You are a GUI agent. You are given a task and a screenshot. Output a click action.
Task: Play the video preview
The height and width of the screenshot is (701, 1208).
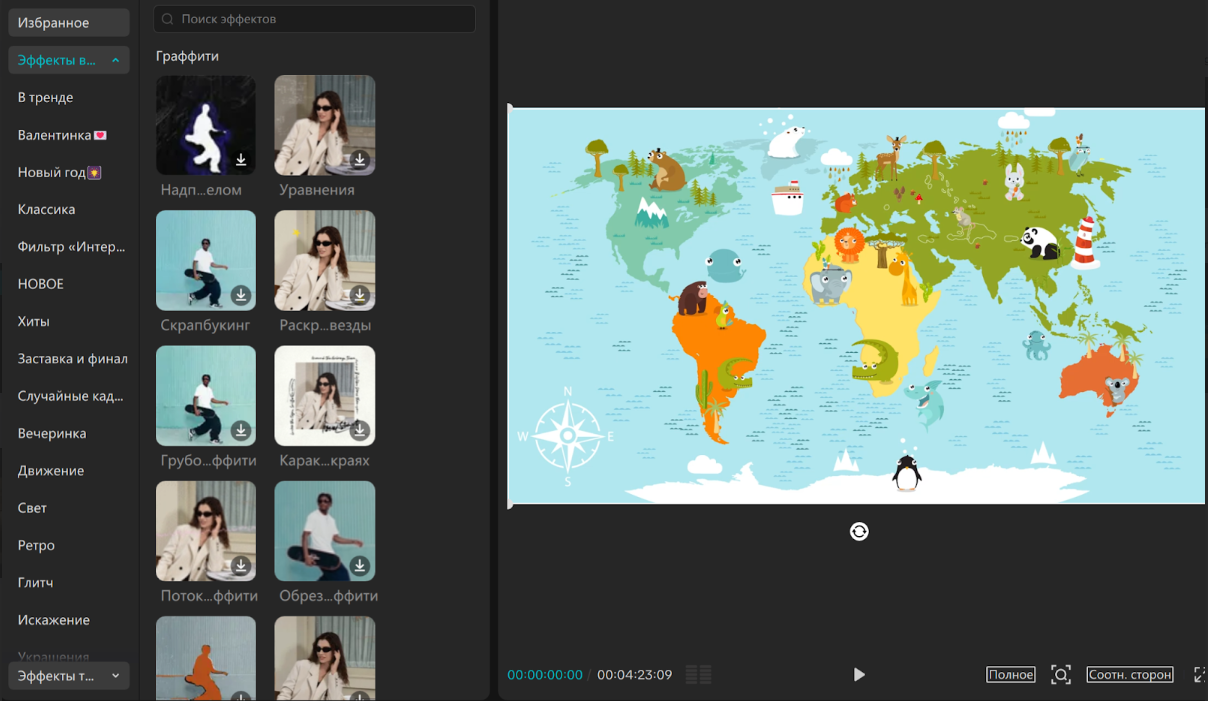coord(858,675)
